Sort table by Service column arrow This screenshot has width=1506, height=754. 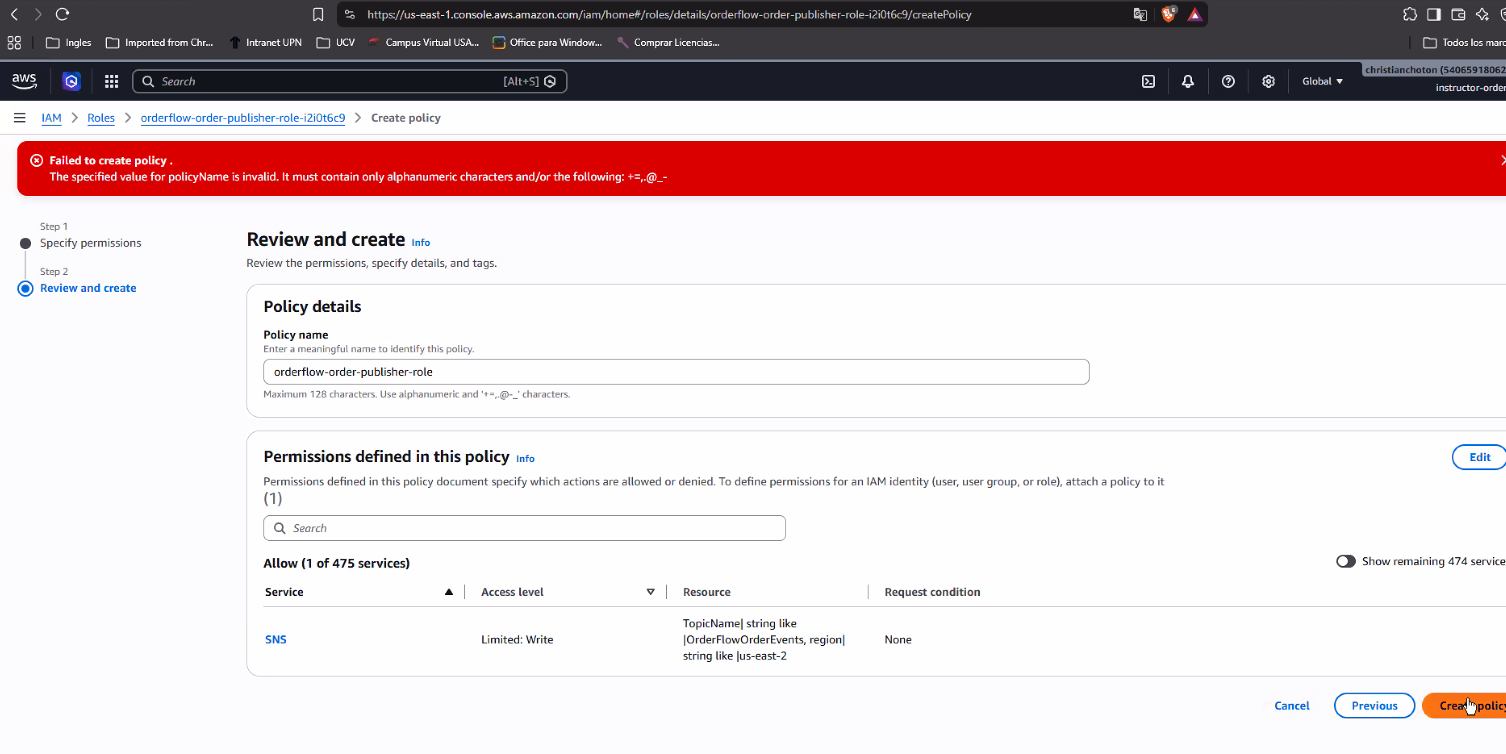(x=449, y=592)
